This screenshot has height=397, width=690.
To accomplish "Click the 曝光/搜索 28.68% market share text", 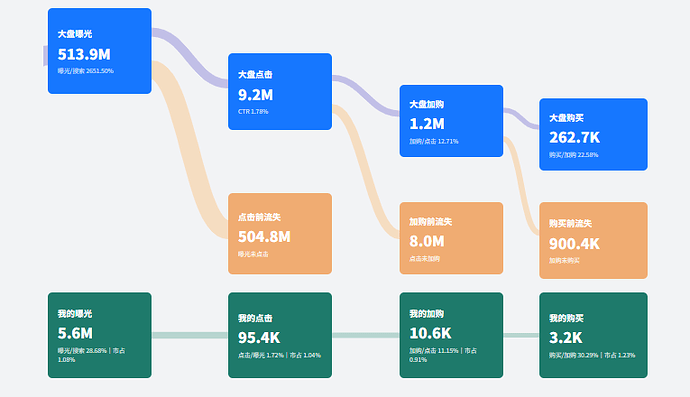I will pyautogui.click(x=92, y=355).
